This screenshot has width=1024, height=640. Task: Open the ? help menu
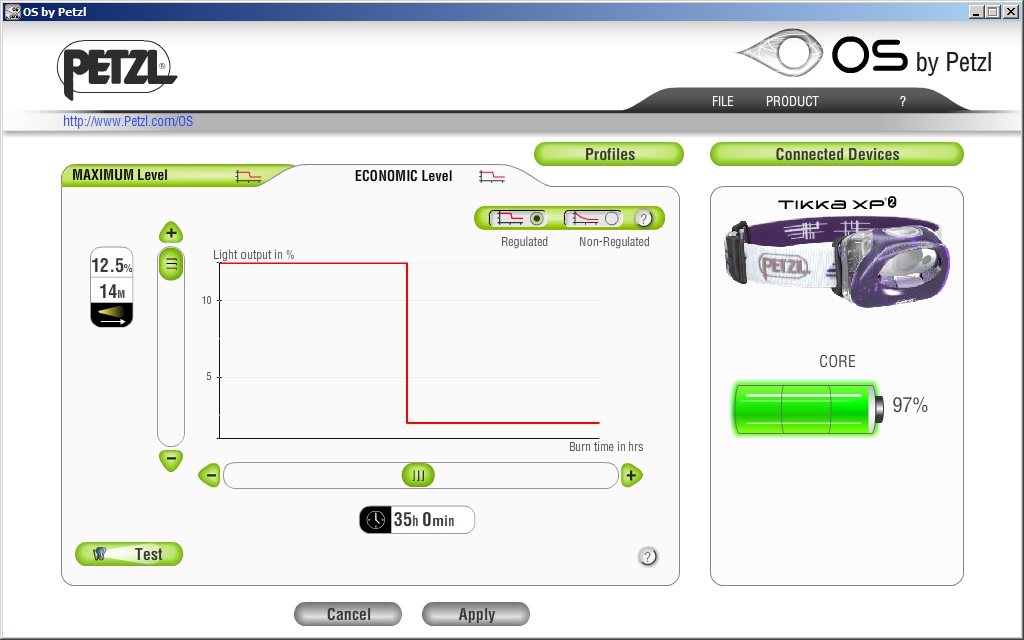(903, 101)
